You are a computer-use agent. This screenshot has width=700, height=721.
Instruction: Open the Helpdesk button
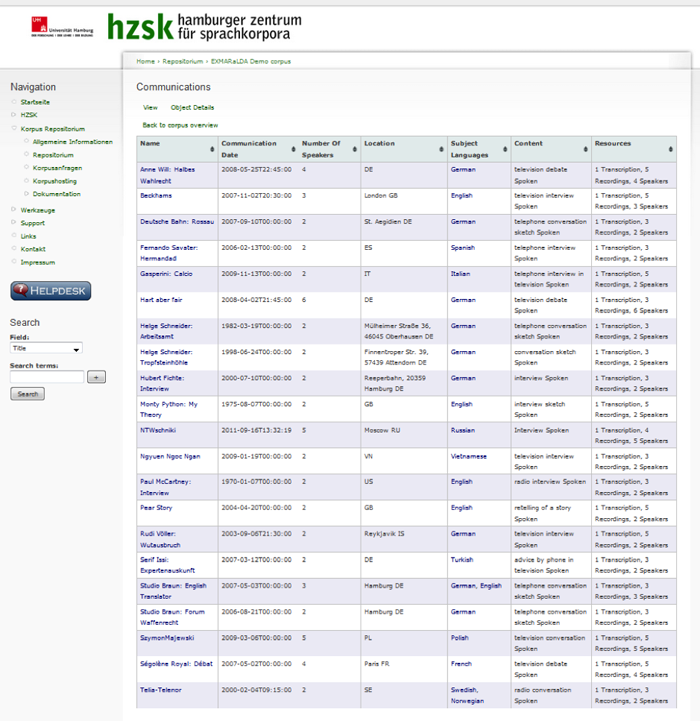(x=51, y=291)
